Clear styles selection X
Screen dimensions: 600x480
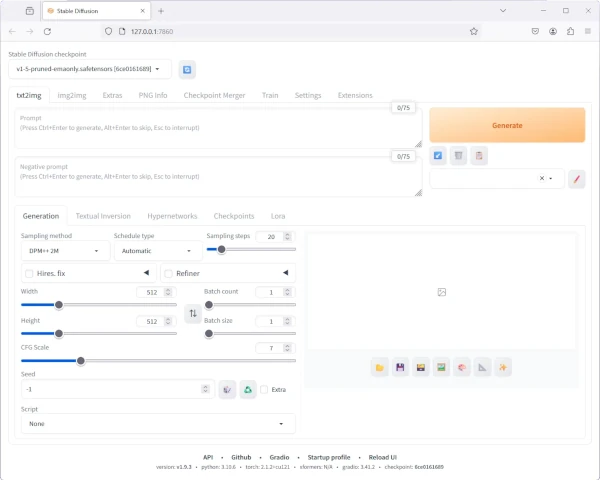(542, 178)
